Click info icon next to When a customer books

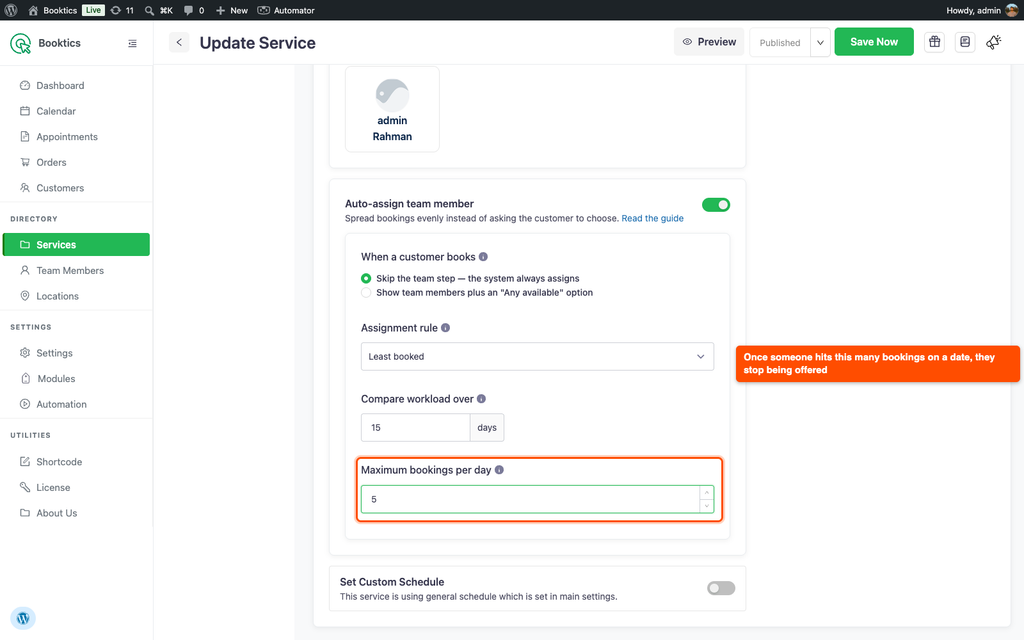pos(483,257)
